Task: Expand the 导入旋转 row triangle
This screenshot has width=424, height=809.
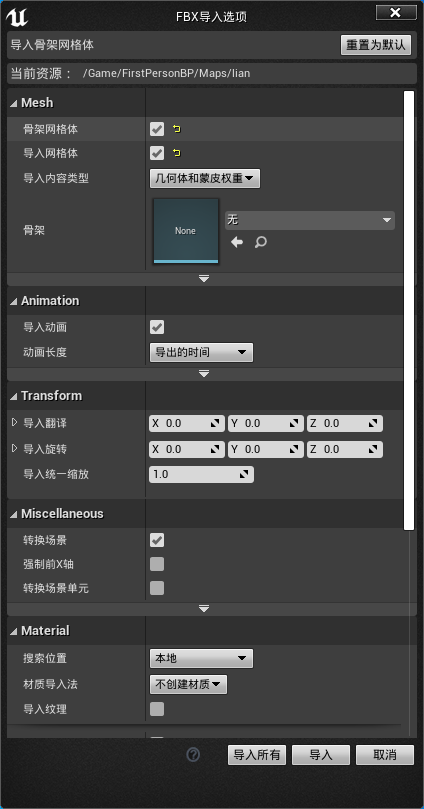Action: coord(14,448)
